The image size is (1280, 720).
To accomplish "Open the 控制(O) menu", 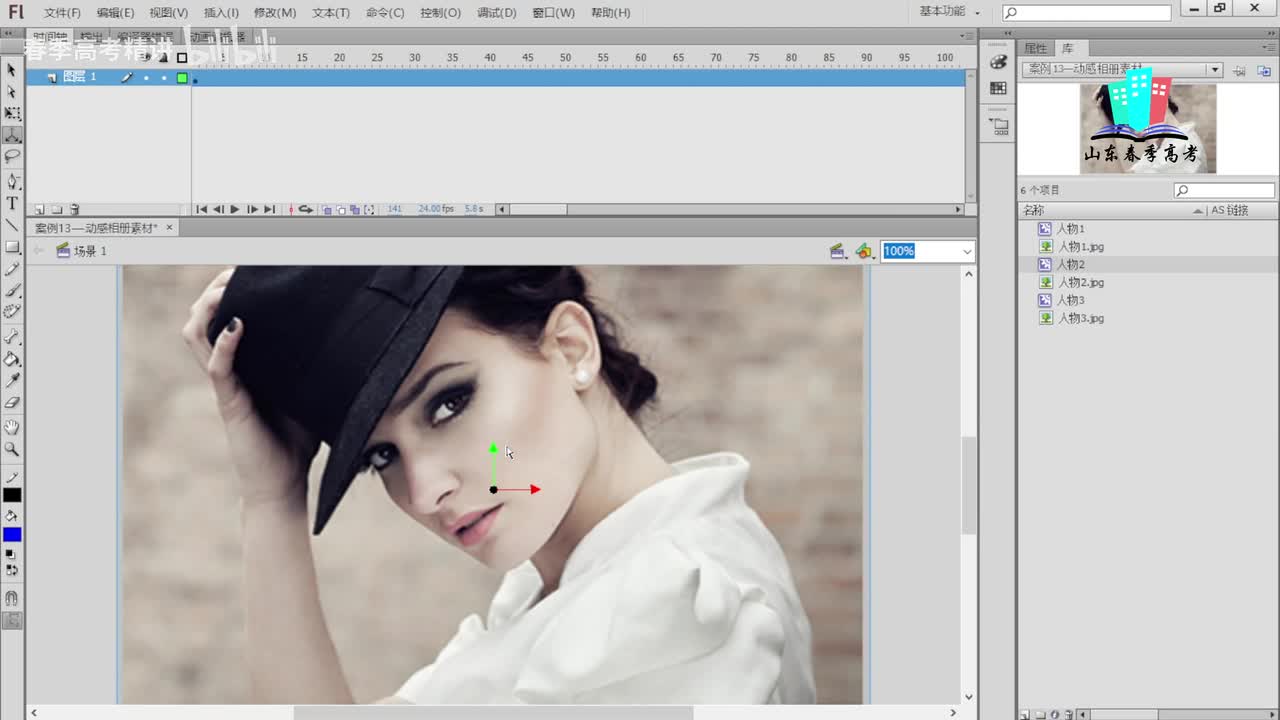I will click(x=441, y=13).
